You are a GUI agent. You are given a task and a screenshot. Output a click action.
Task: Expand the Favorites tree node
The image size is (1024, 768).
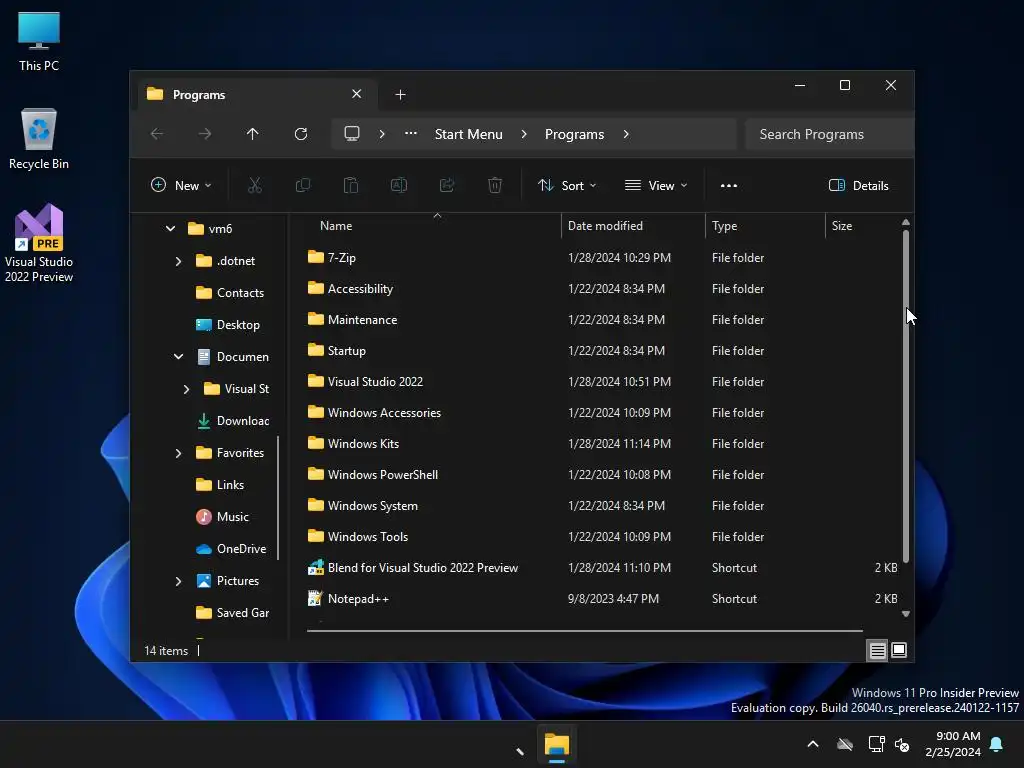point(178,453)
